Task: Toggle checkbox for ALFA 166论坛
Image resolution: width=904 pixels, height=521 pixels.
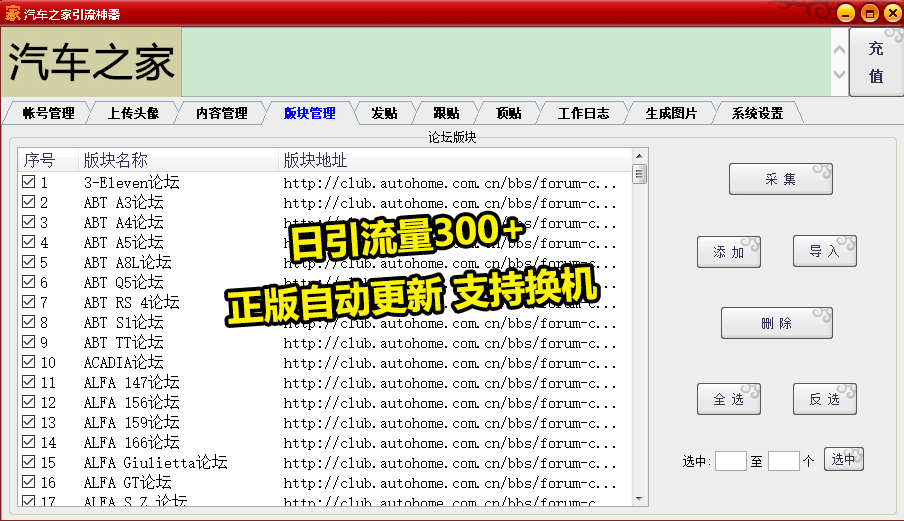Action: click(28, 441)
